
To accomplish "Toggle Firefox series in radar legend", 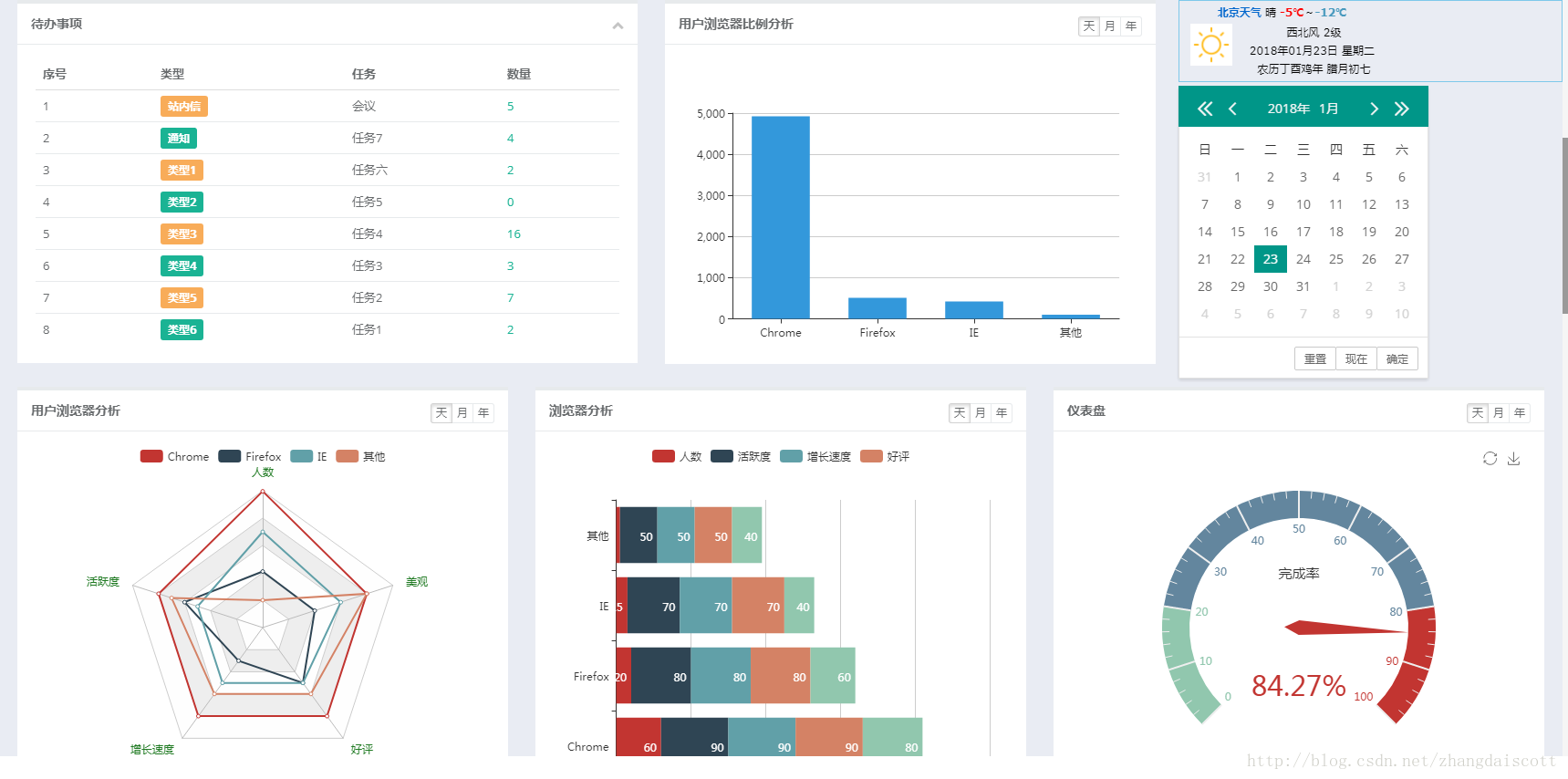I will pyautogui.click(x=250, y=456).
